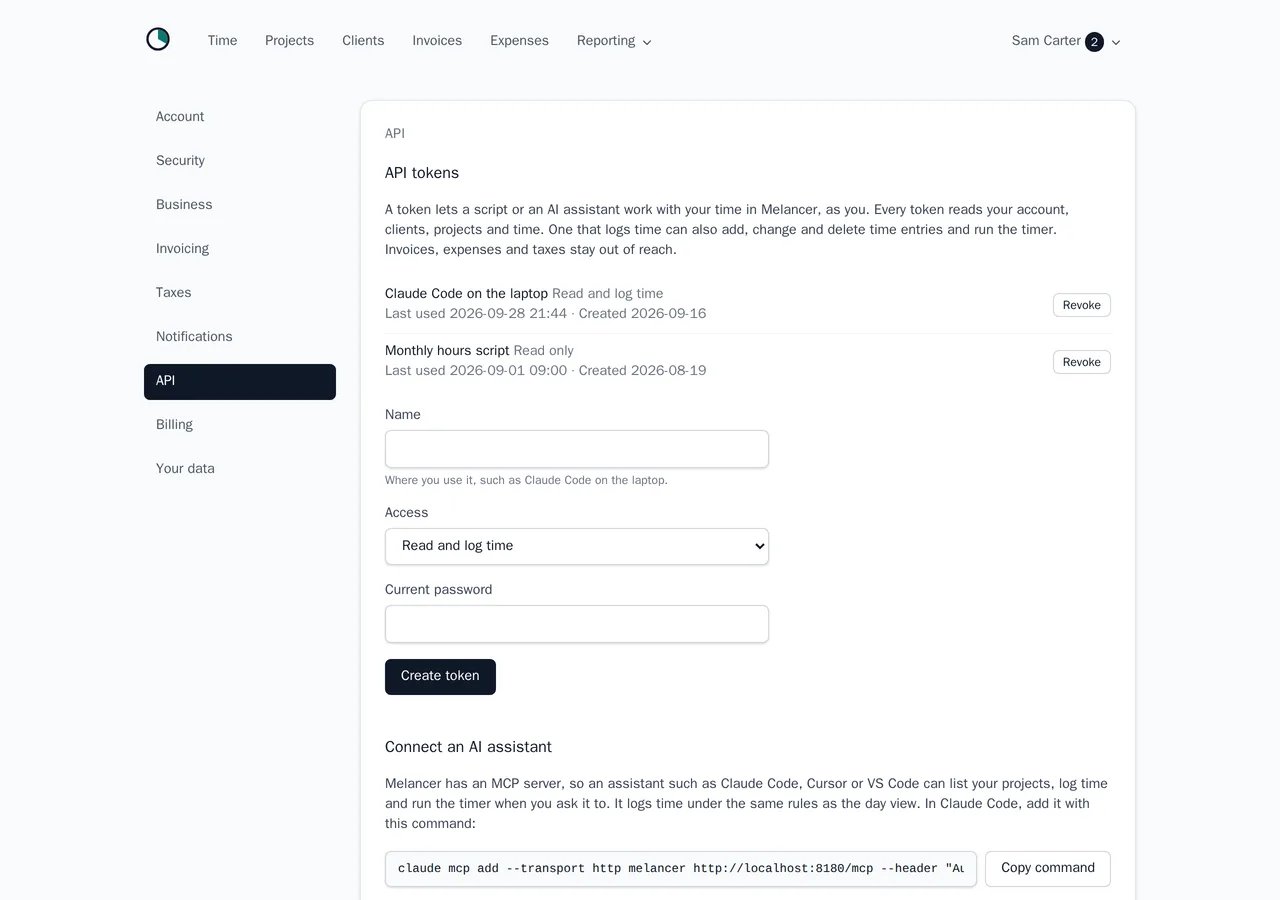Click the Sam Carter user name

pos(1046,41)
